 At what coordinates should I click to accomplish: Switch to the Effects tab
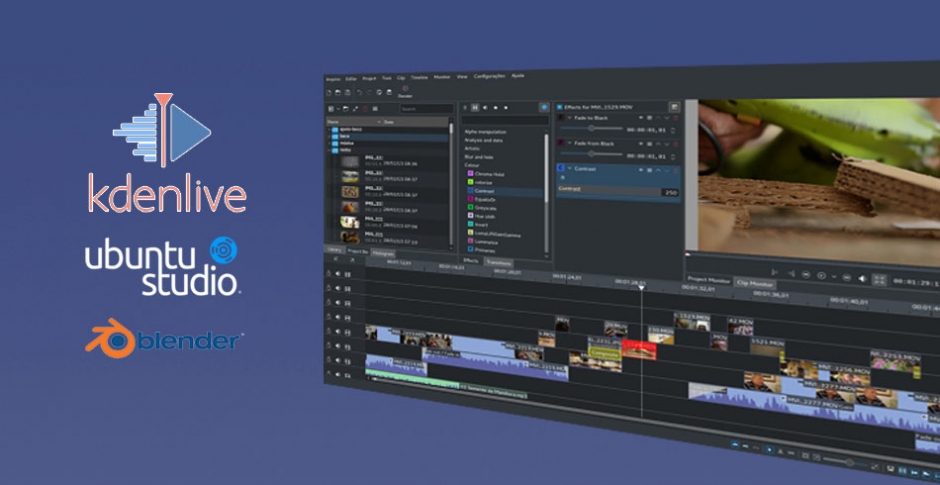(471, 261)
